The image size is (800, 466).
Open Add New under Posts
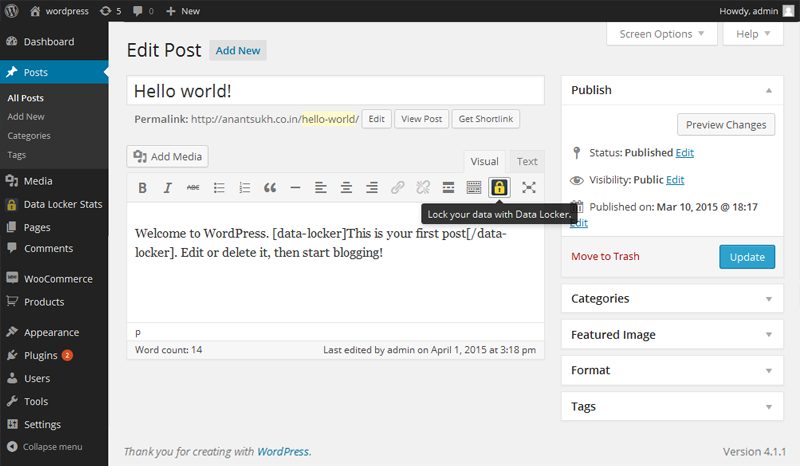coord(26,117)
